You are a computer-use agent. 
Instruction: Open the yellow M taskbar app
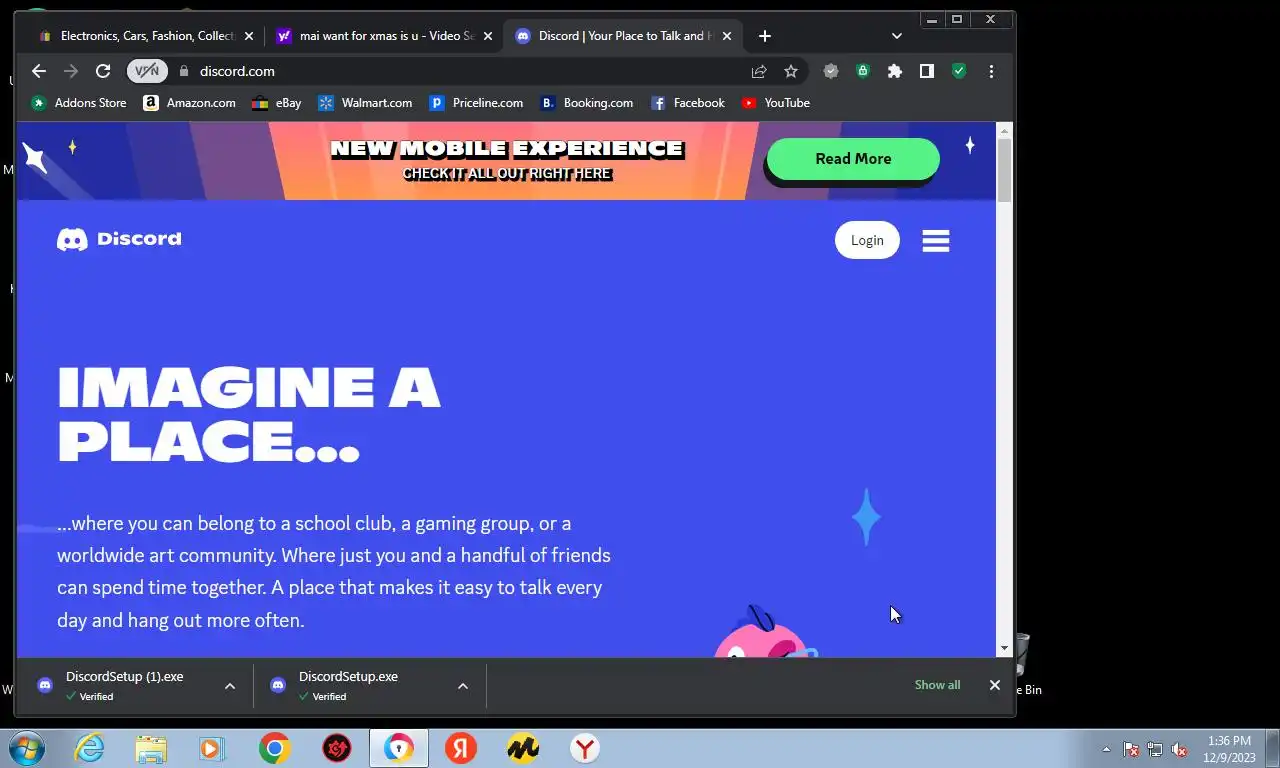[523, 748]
